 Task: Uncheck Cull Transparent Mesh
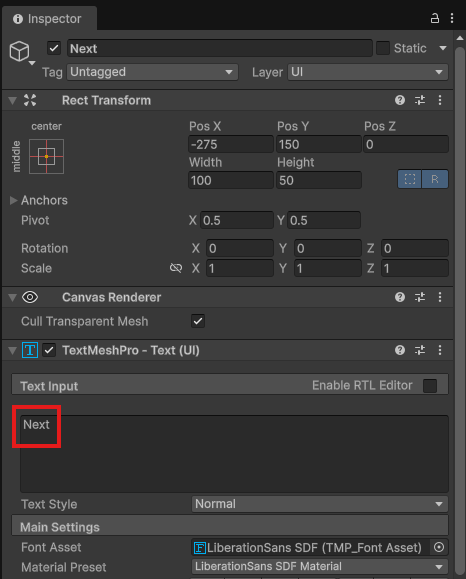tap(198, 321)
